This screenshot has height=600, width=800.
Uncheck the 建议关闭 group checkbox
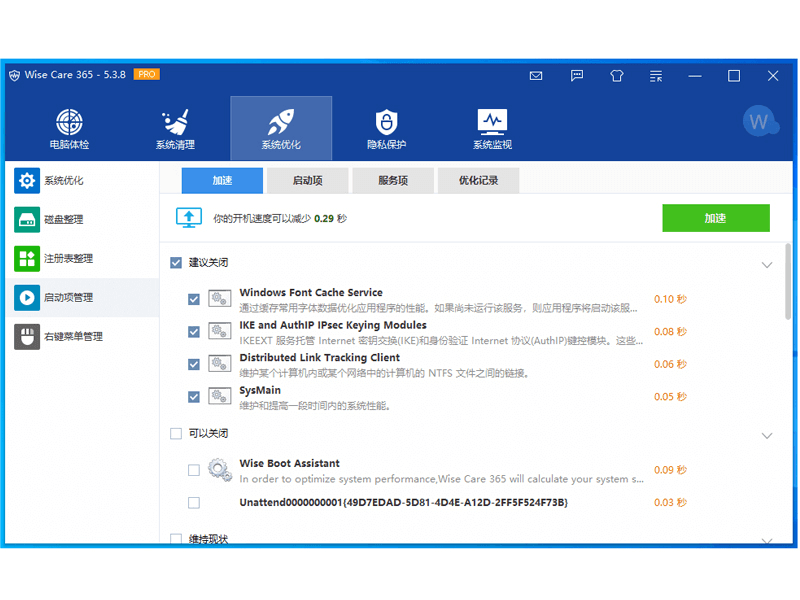click(x=176, y=263)
